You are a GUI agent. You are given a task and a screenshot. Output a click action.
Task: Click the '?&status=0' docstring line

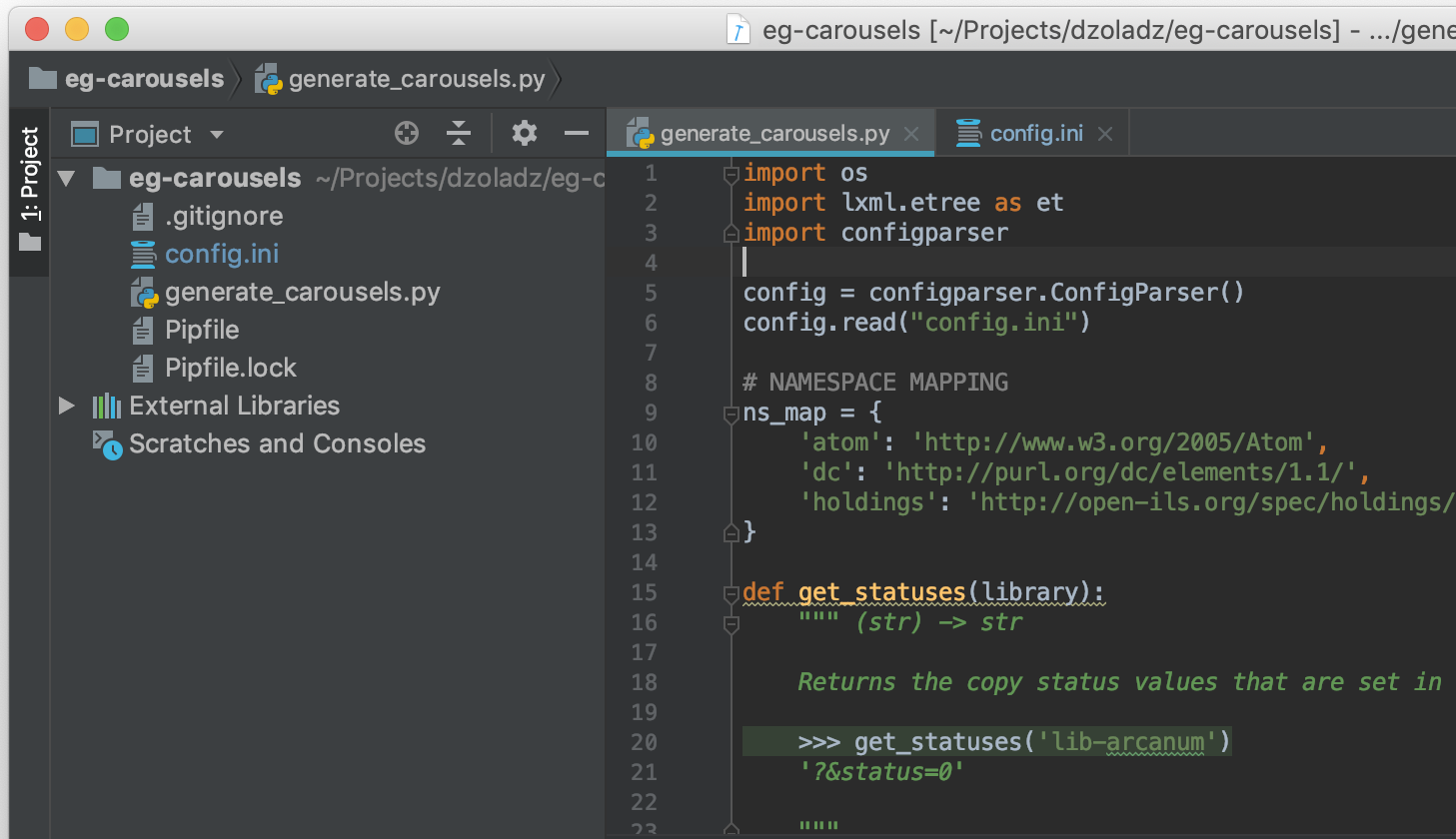(x=880, y=772)
